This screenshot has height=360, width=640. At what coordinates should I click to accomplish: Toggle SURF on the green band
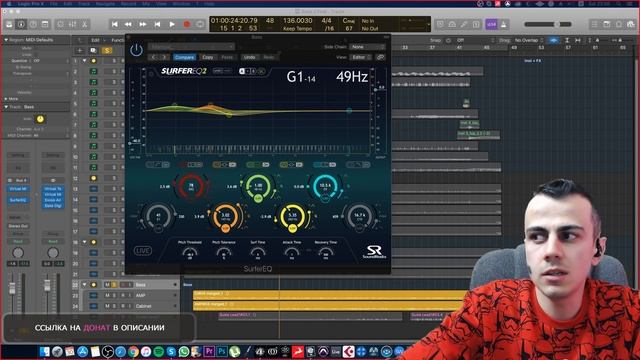(258, 198)
